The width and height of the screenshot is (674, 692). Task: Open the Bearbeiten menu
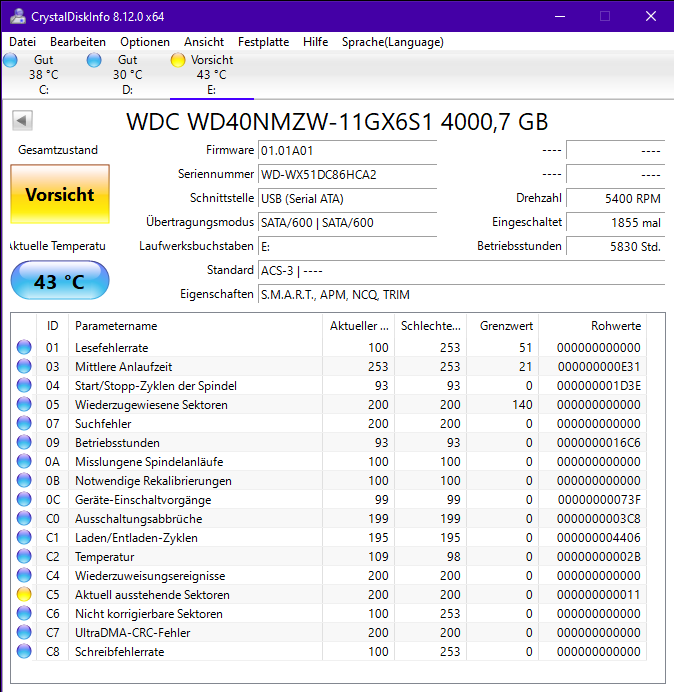(78, 42)
